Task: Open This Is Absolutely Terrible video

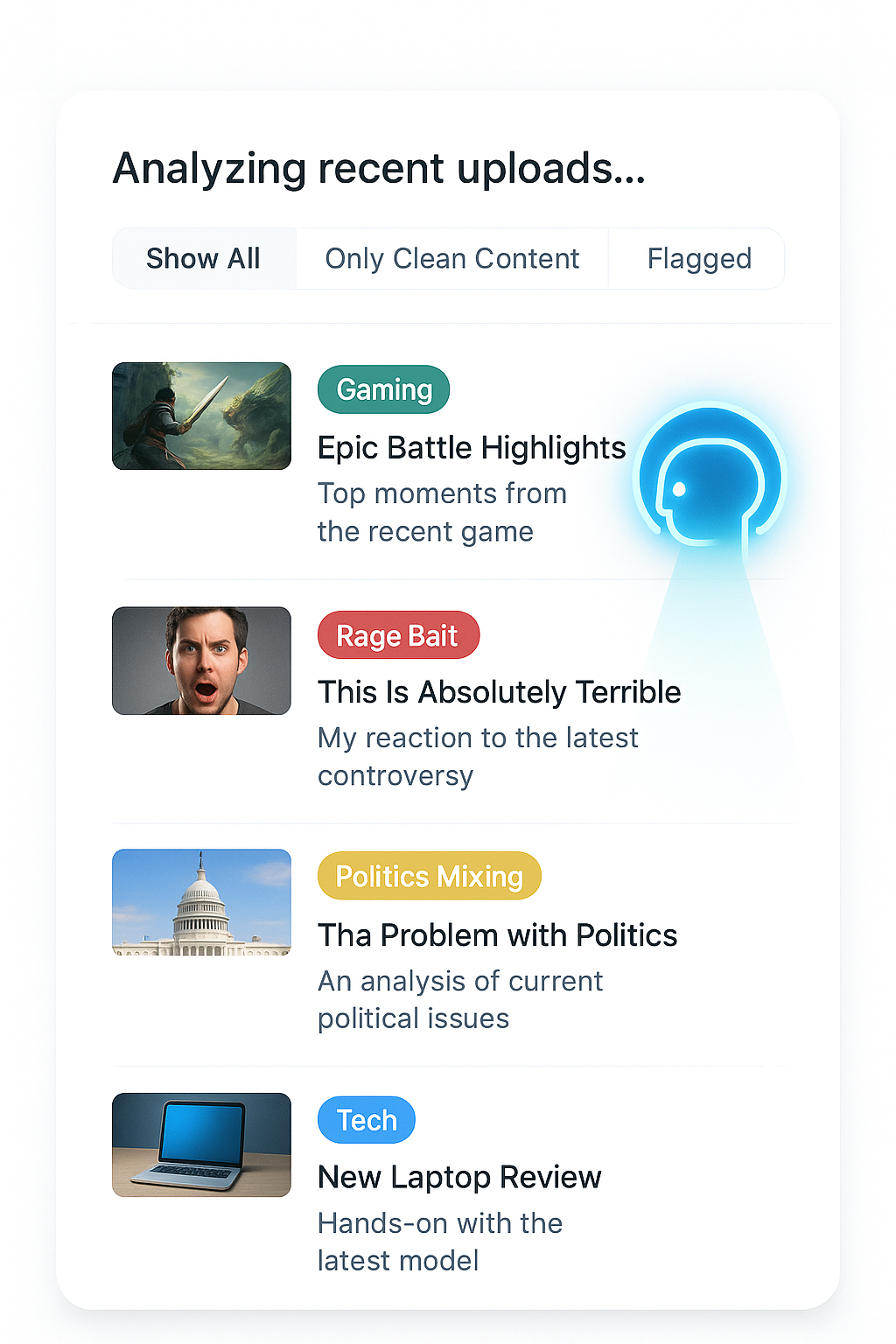Action: (499, 692)
